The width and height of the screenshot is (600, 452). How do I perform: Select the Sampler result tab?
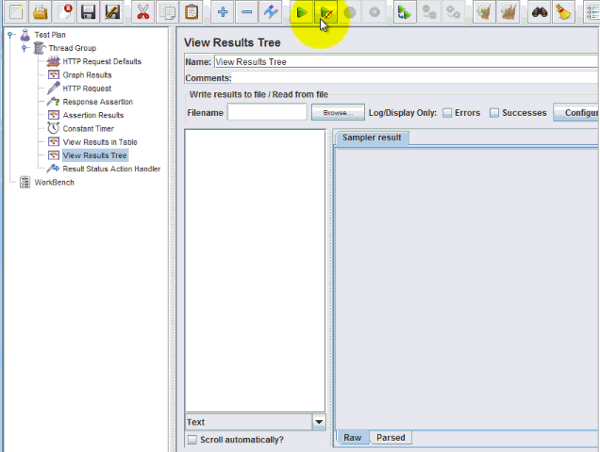[x=371, y=138]
